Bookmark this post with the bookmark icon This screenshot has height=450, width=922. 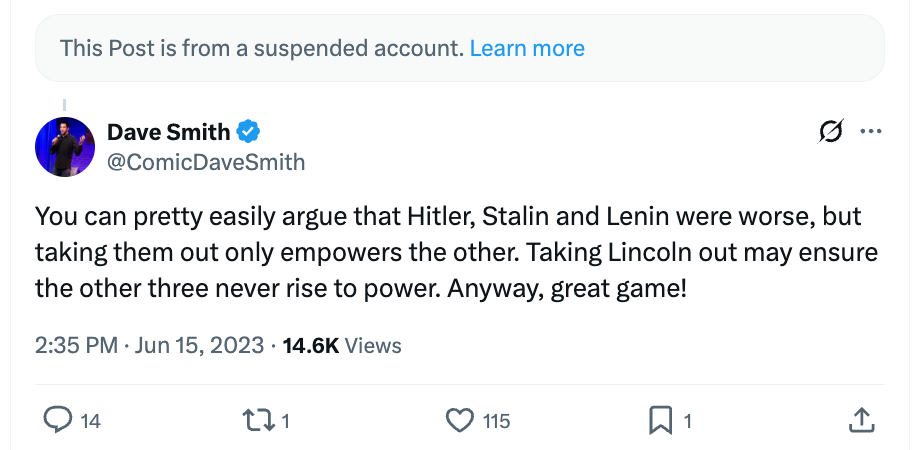click(660, 421)
